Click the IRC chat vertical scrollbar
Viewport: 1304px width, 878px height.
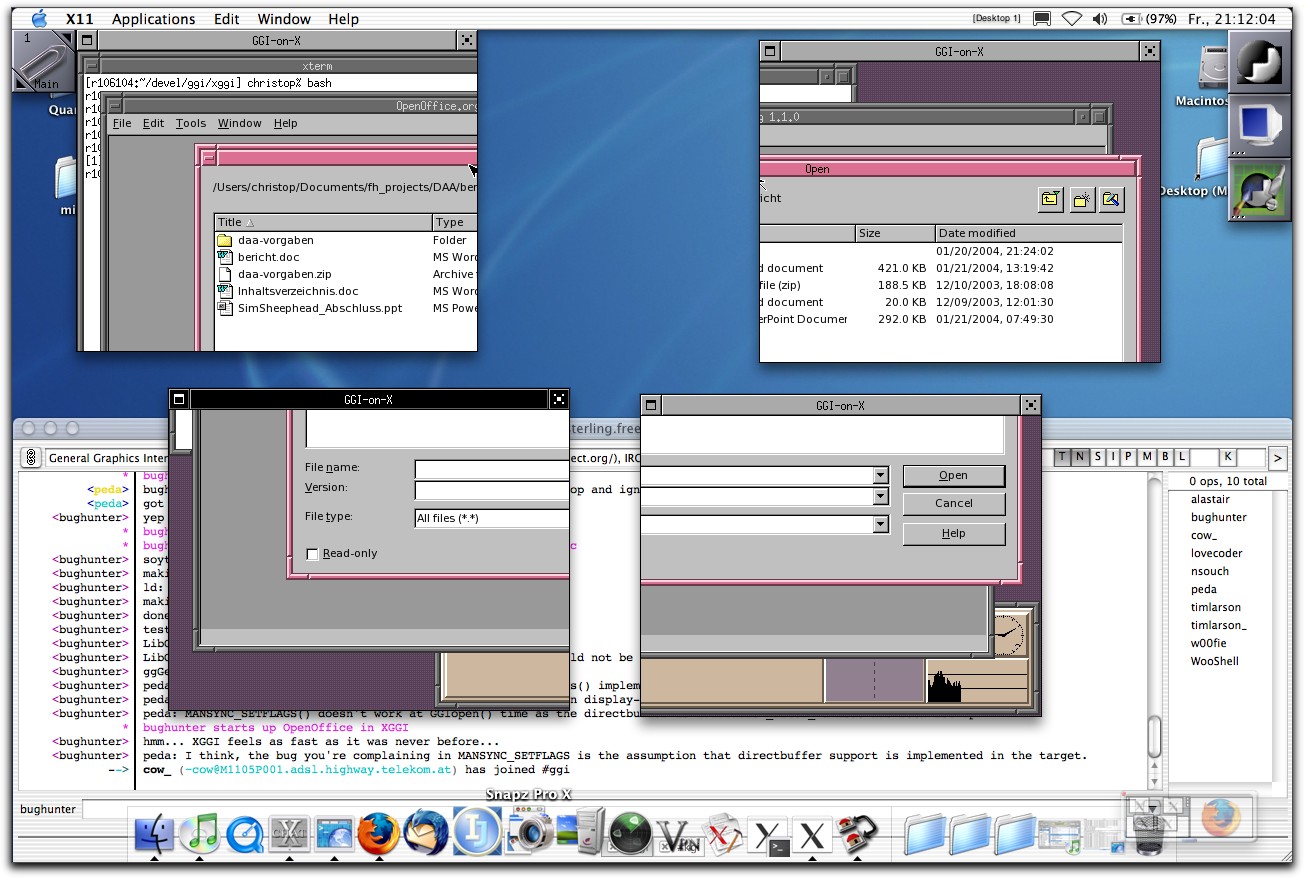pyautogui.click(x=1155, y=632)
